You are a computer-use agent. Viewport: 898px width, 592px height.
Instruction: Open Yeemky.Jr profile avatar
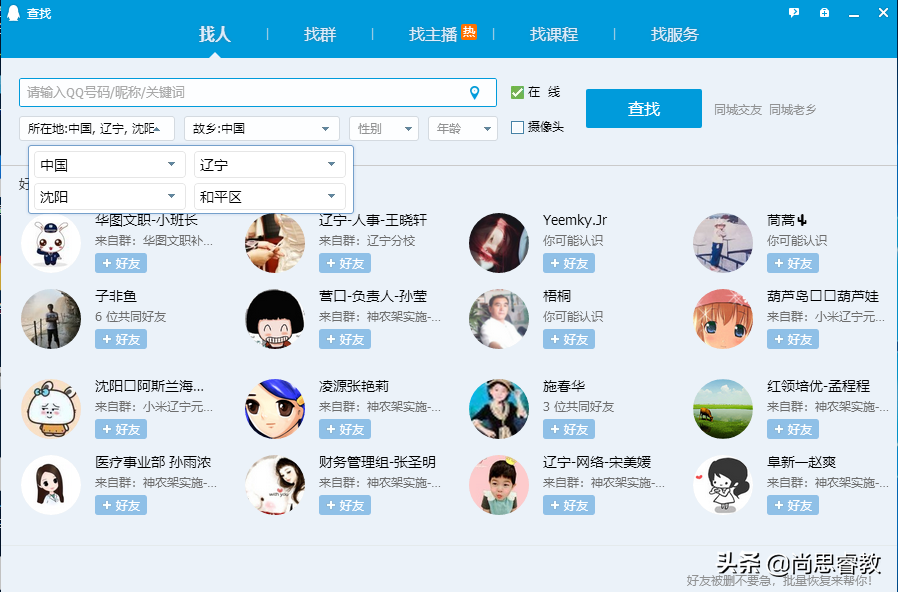499,243
